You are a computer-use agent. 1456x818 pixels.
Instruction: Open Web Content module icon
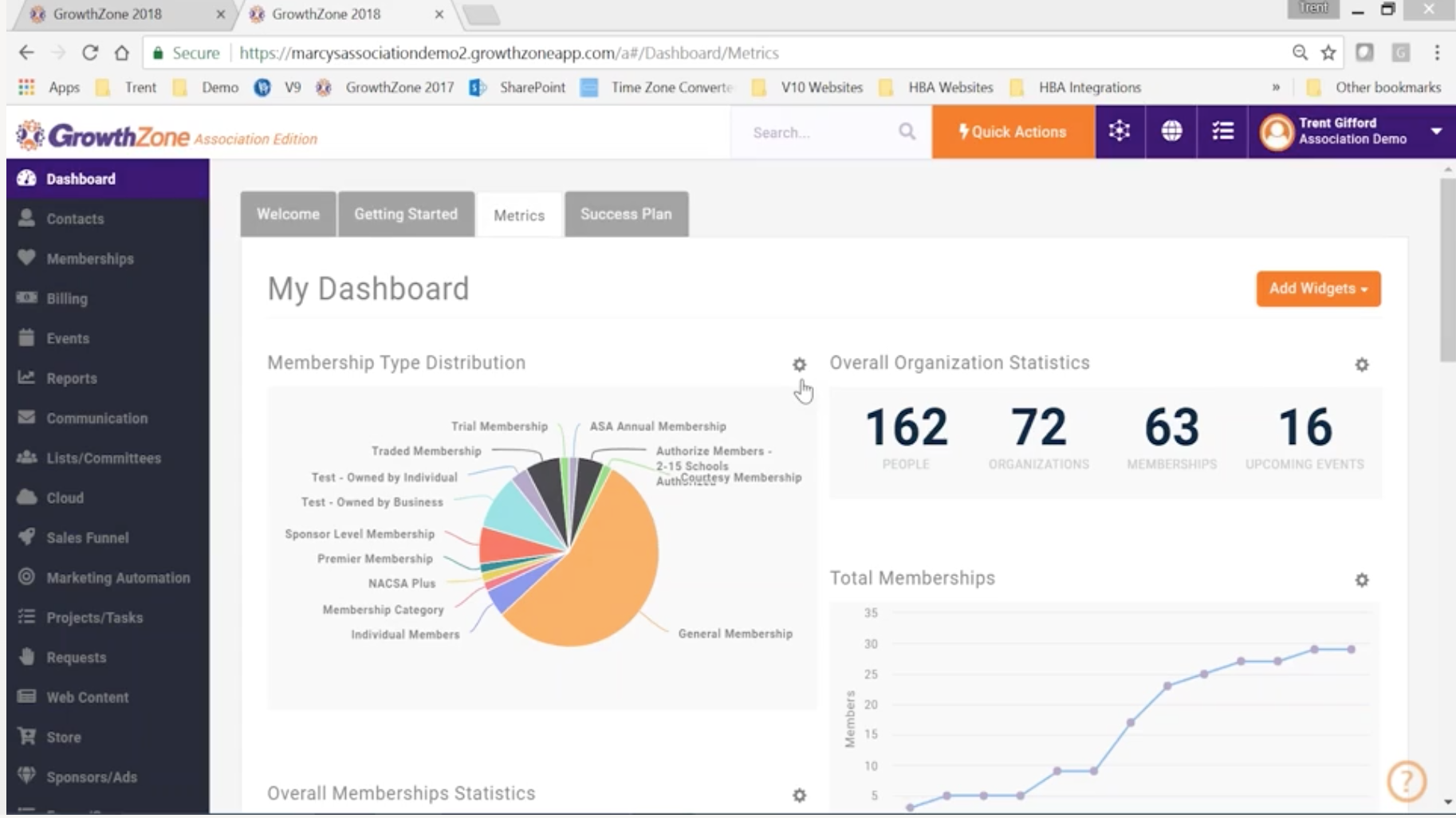[x=26, y=696]
